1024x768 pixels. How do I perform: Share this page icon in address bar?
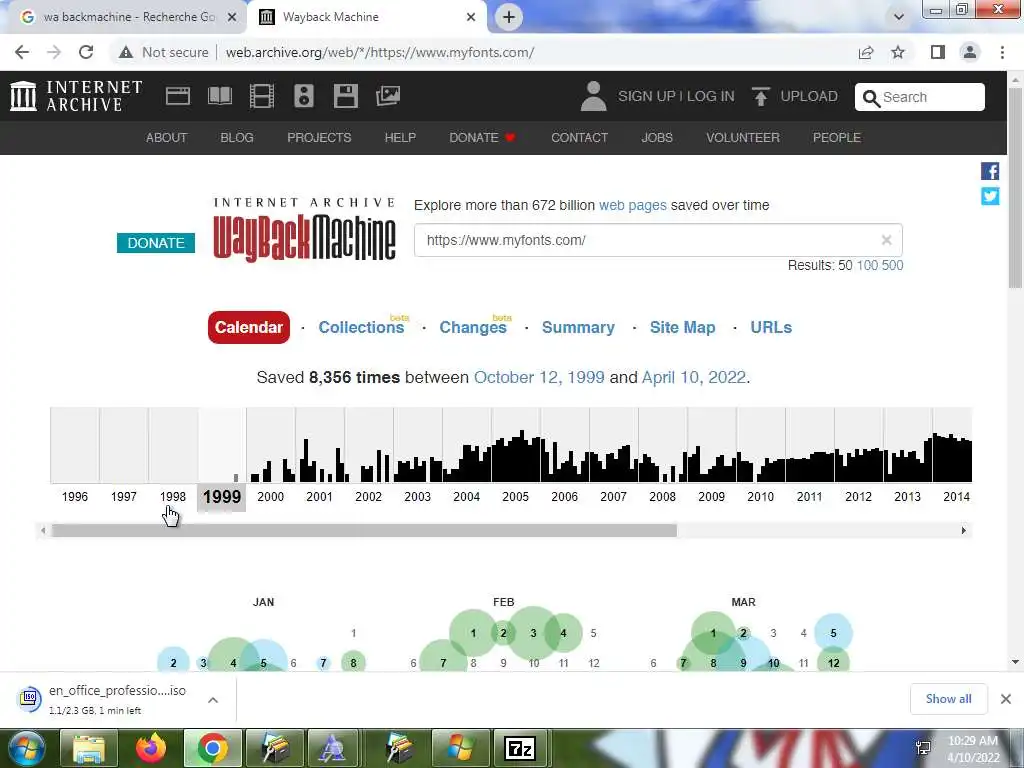[x=866, y=52]
